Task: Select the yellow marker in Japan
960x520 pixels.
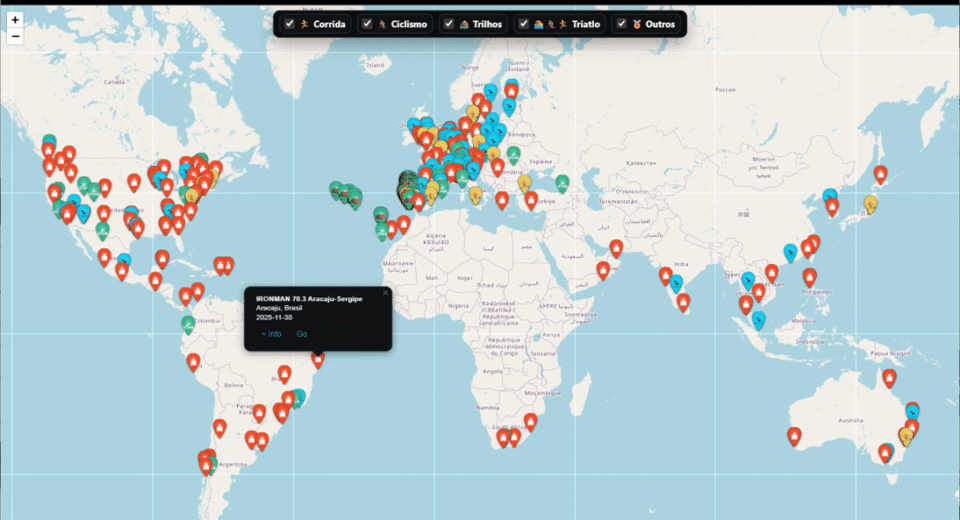Action: (x=871, y=204)
